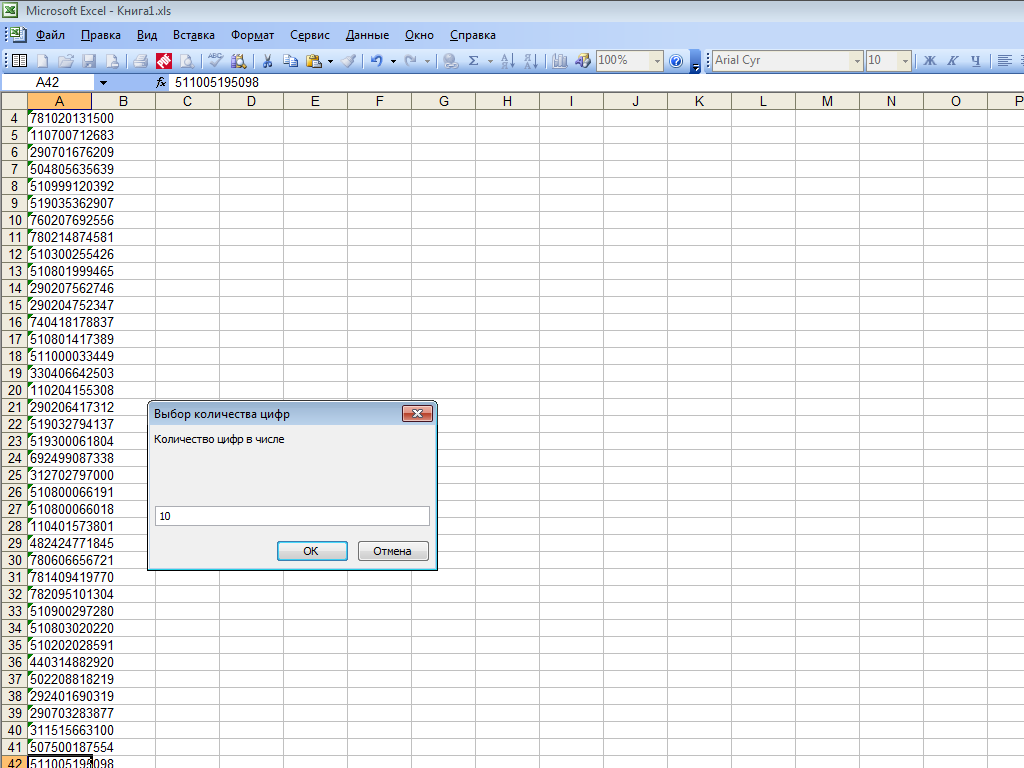Open the 100% zoom dropdown
This screenshot has height=768, width=1024.
click(657, 61)
